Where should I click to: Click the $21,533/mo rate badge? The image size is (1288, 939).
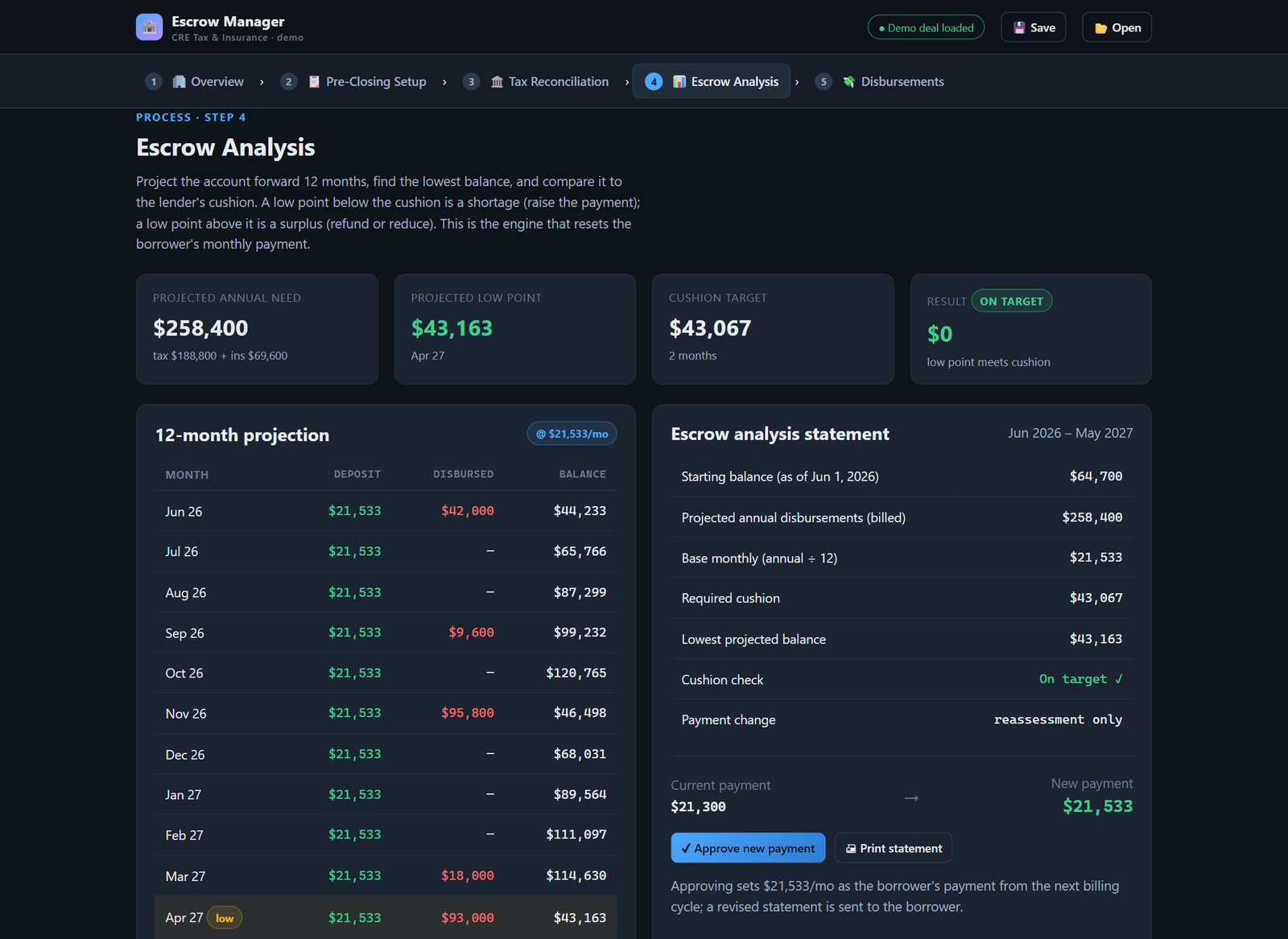click(572, 434)
